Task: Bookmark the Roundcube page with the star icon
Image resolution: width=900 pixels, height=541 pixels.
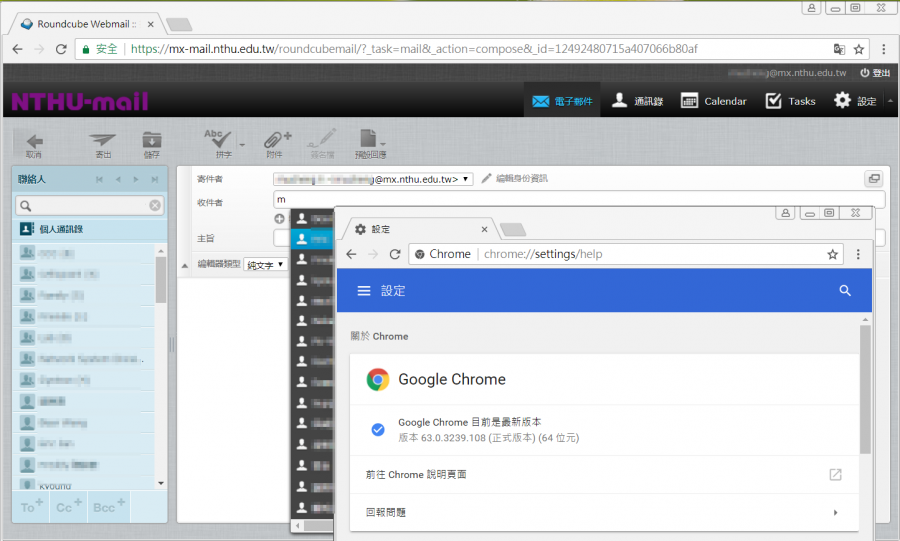Action: [x=859, y=48]
